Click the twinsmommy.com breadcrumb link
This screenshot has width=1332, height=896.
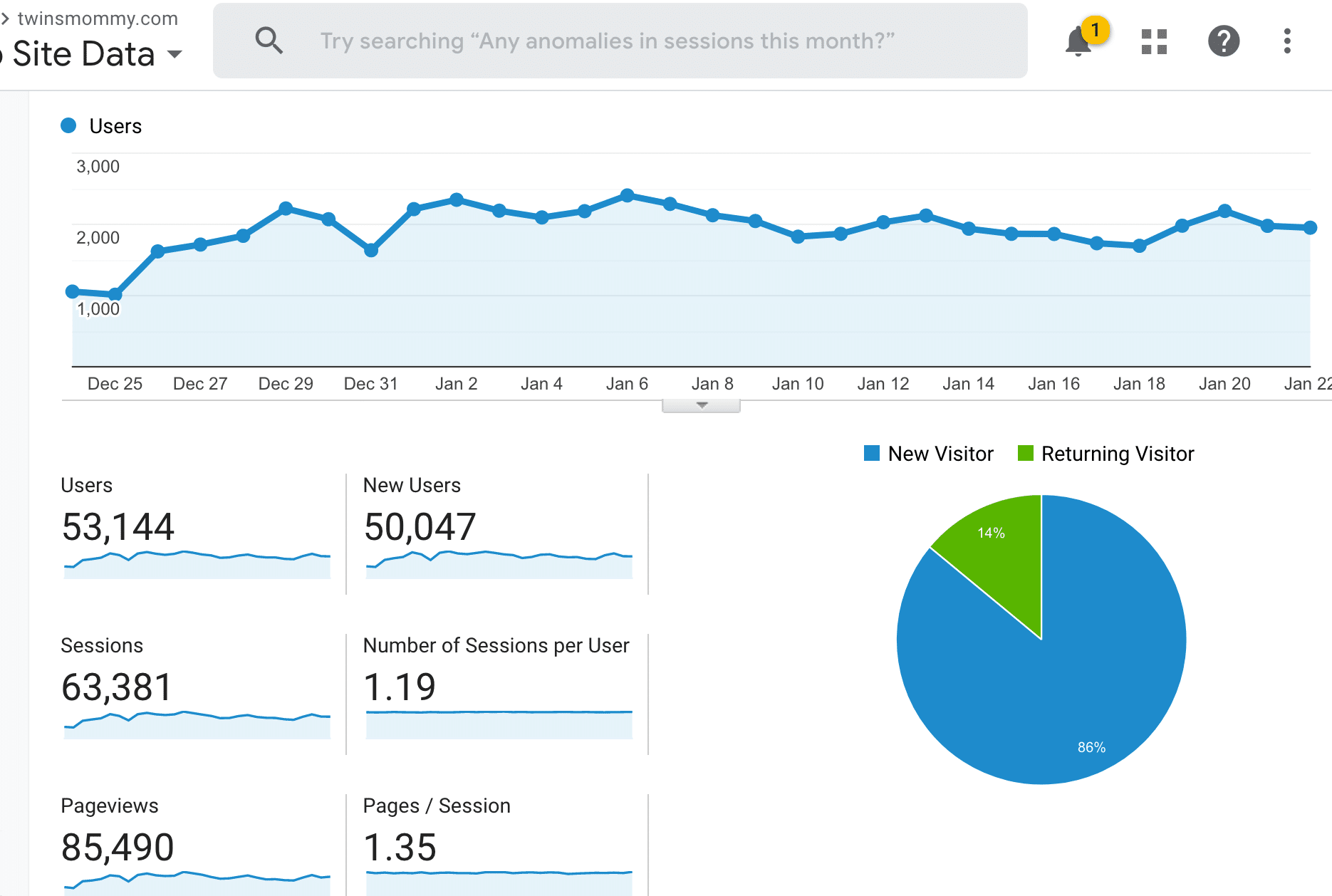tap(97, 18)
